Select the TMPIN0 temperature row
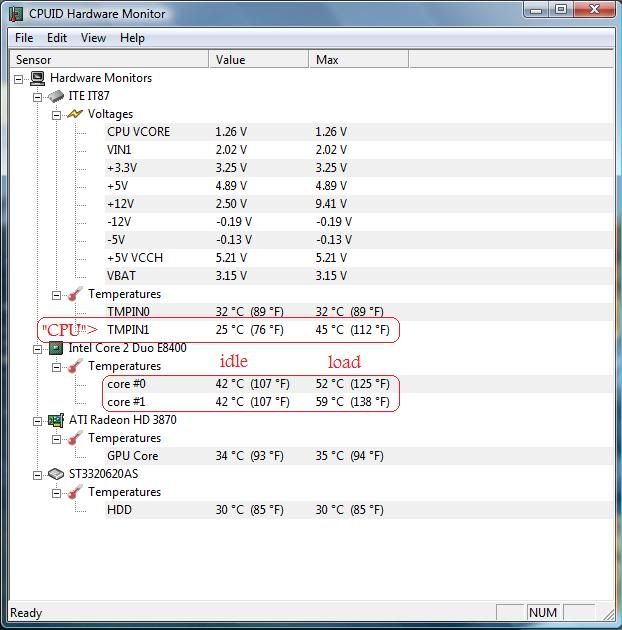Screen dimensions: 622x630 (359, 312)
